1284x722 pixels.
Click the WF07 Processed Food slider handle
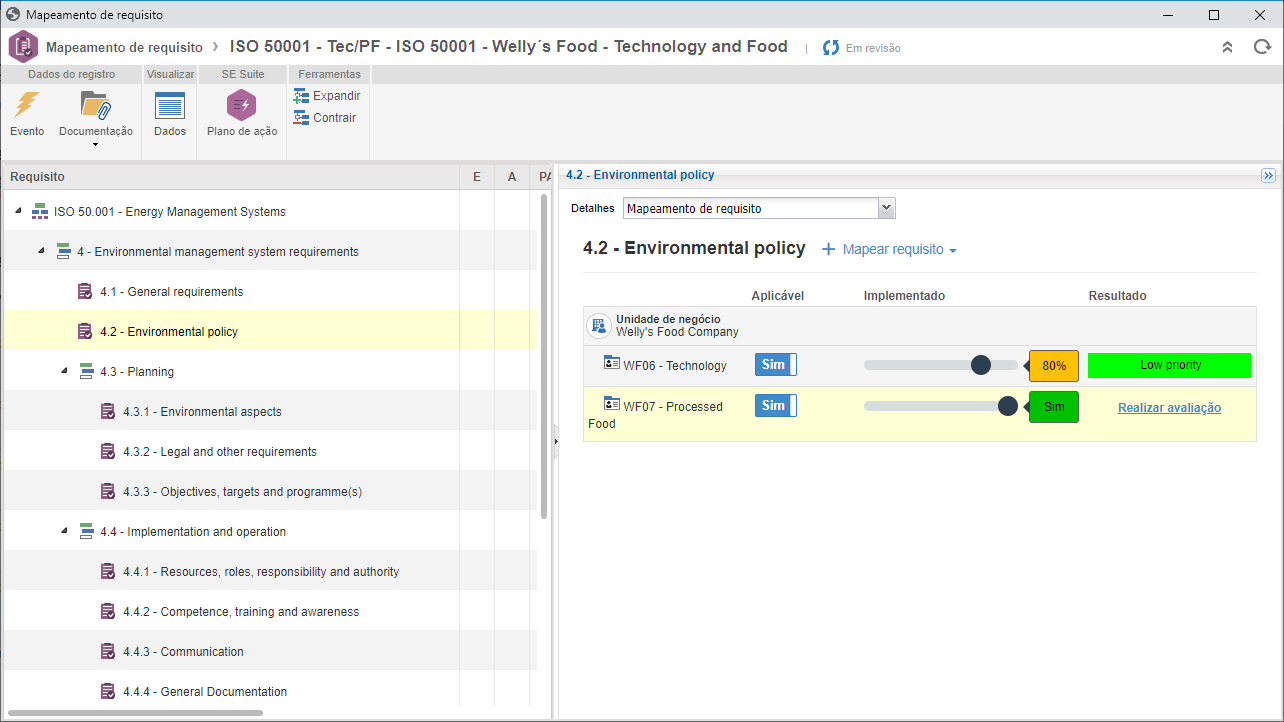click(1008, 406)
